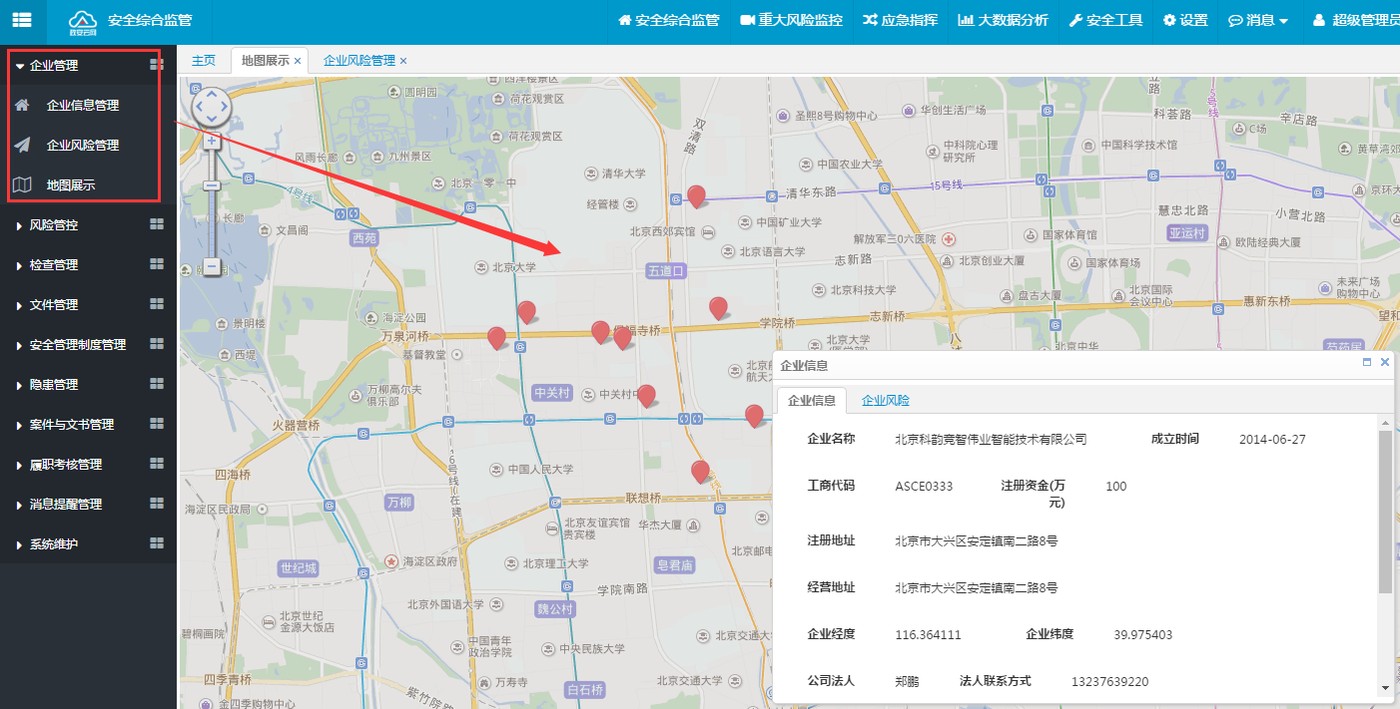This screenshot has width=1400, height=709.
Task: Click the red marker above 联想桥
Action: (700, 472)
